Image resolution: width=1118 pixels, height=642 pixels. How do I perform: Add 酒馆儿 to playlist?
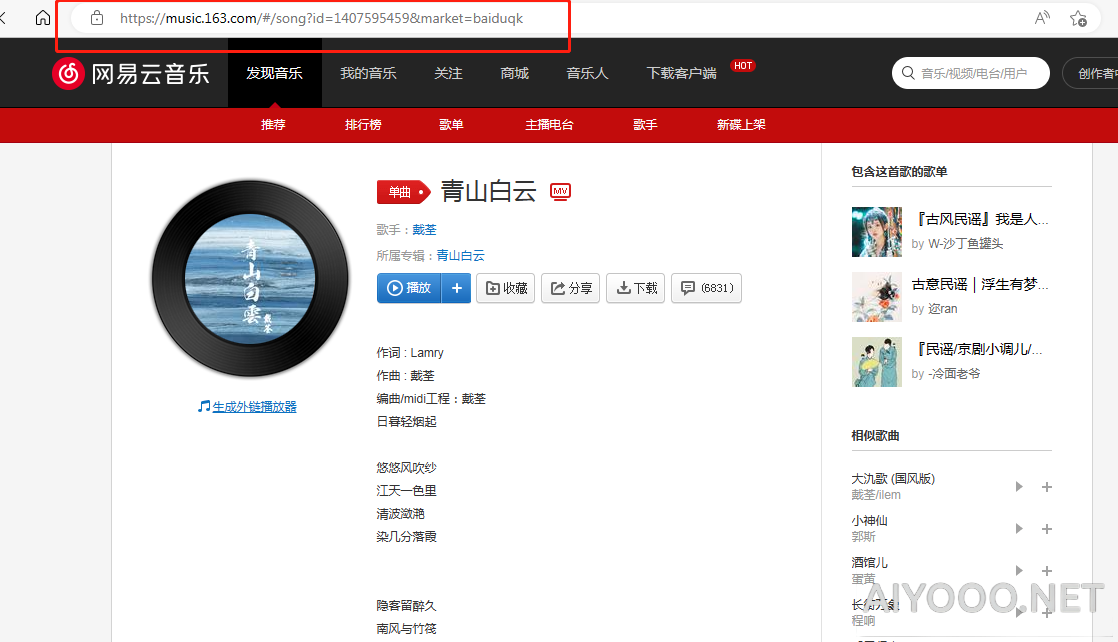click(1047, 571)
